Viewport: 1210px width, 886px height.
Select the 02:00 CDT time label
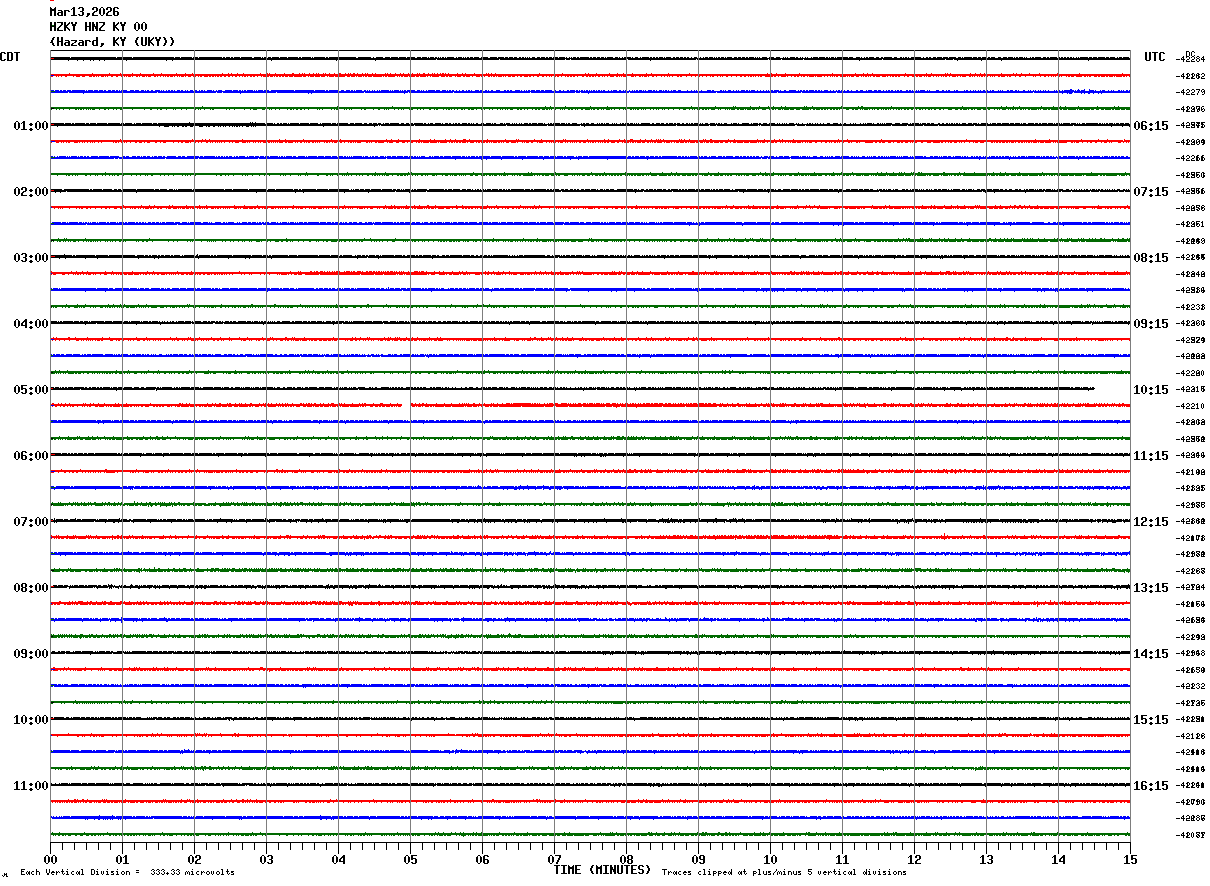pos(31,192)
